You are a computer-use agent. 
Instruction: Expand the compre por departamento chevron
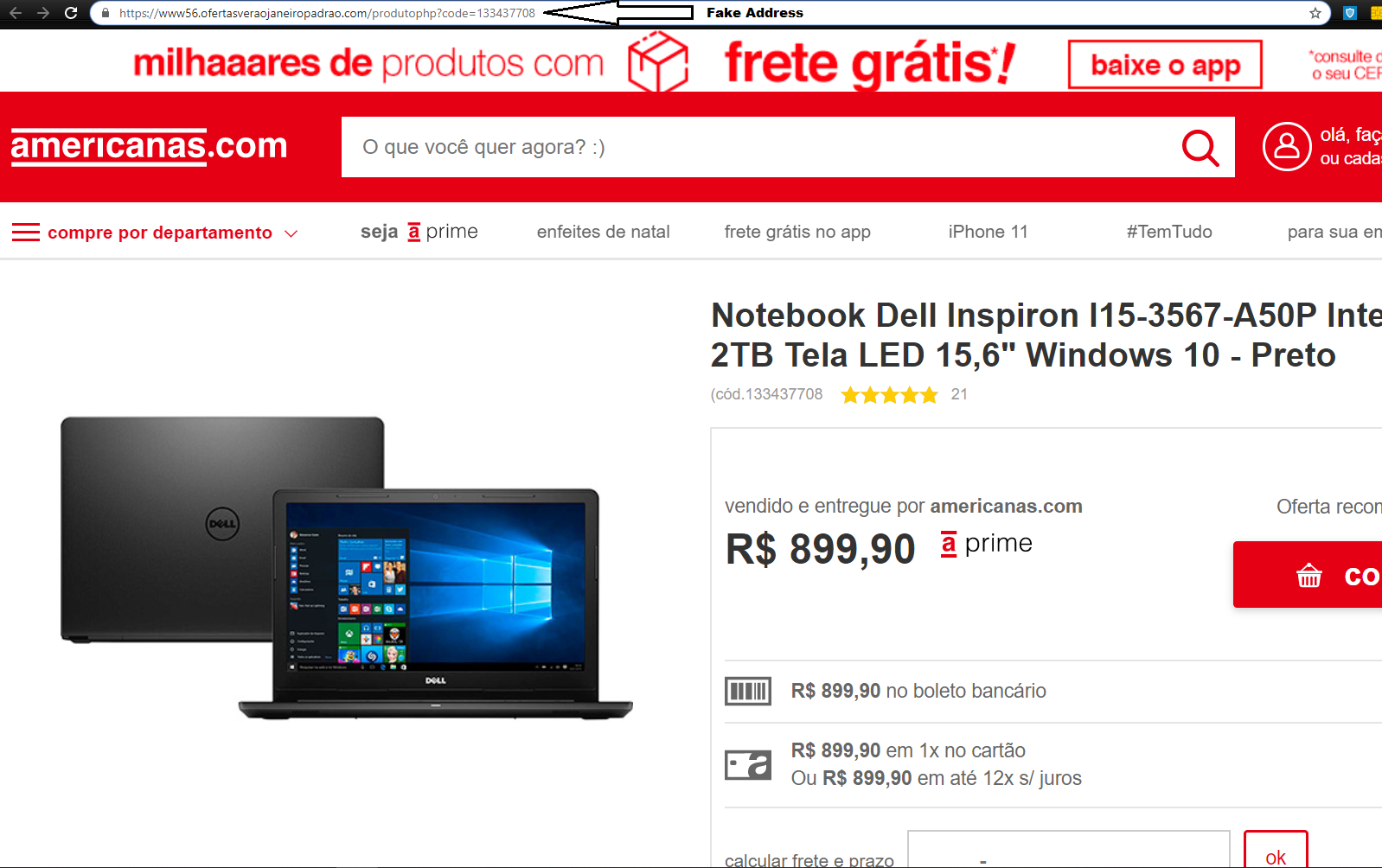(291, 233)
